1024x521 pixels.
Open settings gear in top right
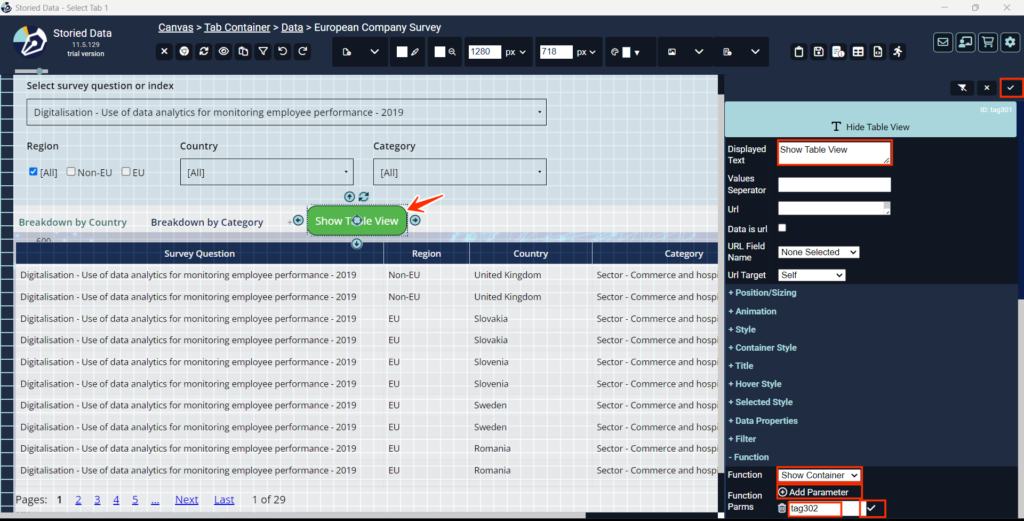tap(1010, 42)
